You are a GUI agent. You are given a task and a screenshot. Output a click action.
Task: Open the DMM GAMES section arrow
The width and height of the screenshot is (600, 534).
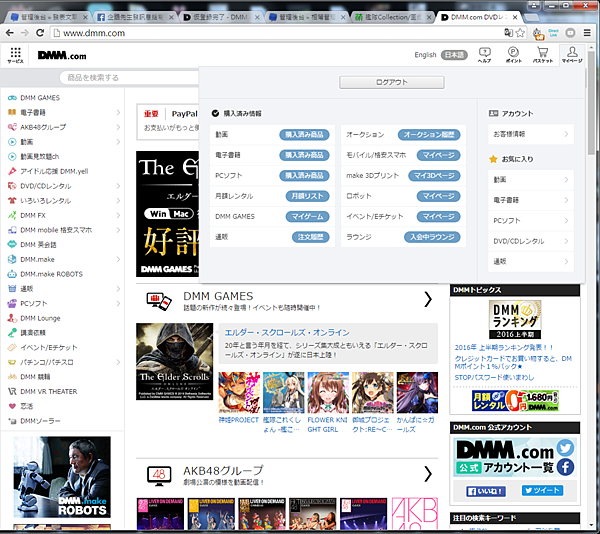tap(428, 300)
